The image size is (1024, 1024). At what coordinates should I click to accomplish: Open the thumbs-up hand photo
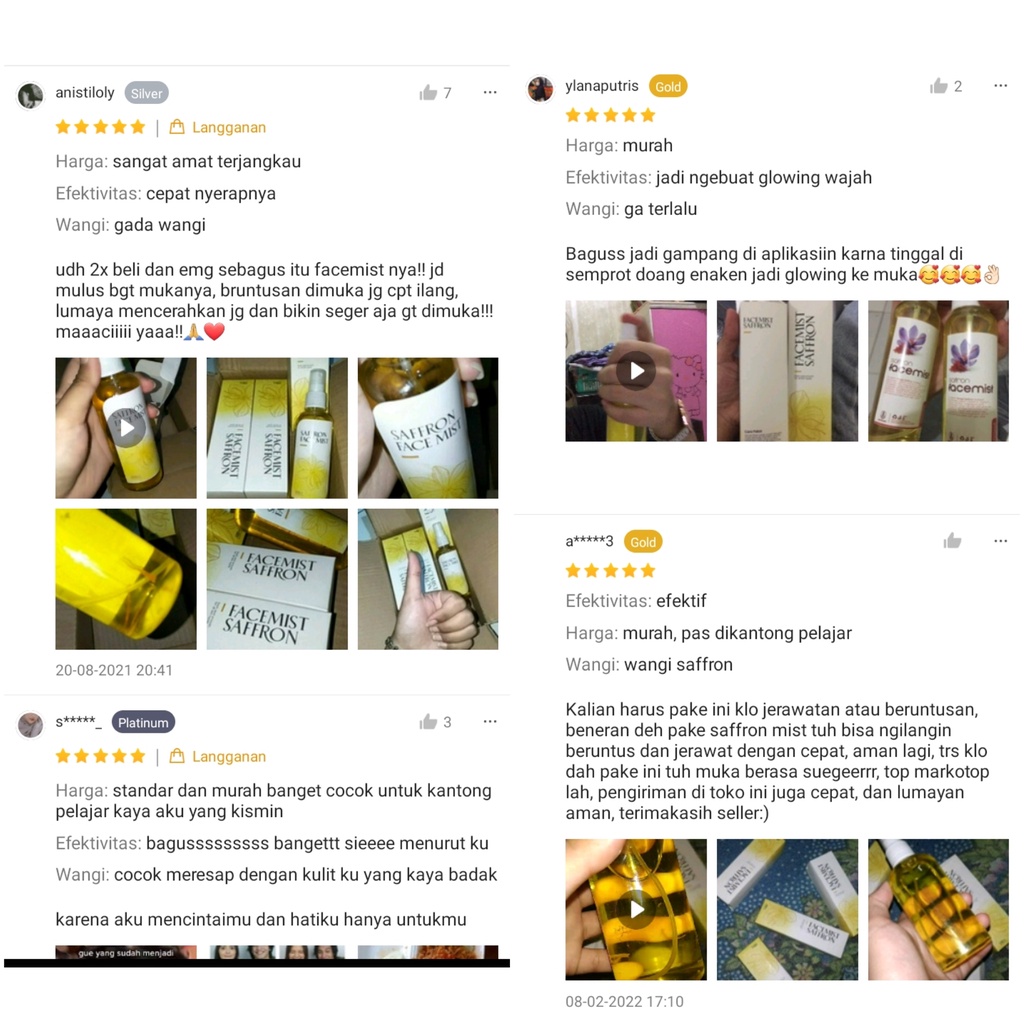428,579
